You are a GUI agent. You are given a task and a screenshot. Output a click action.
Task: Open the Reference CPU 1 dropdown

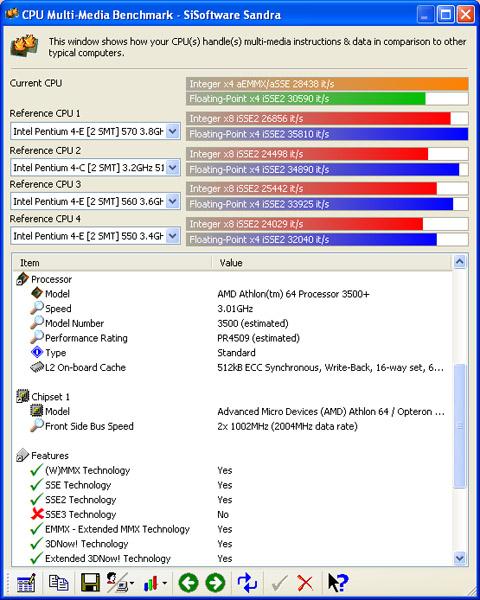coord(173,131)
